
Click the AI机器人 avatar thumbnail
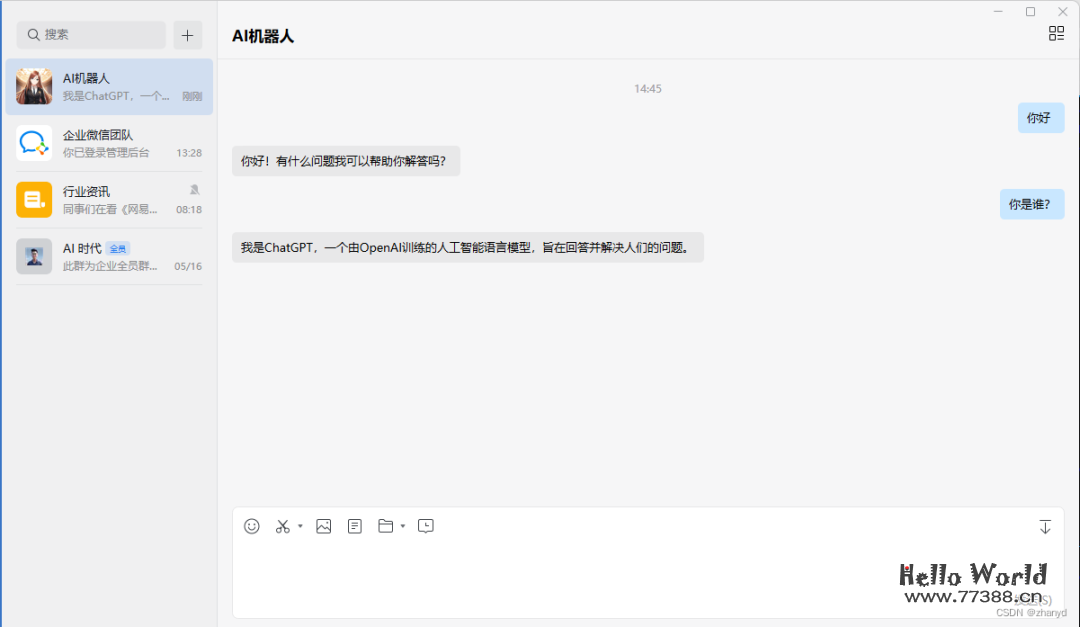(34, 86)
